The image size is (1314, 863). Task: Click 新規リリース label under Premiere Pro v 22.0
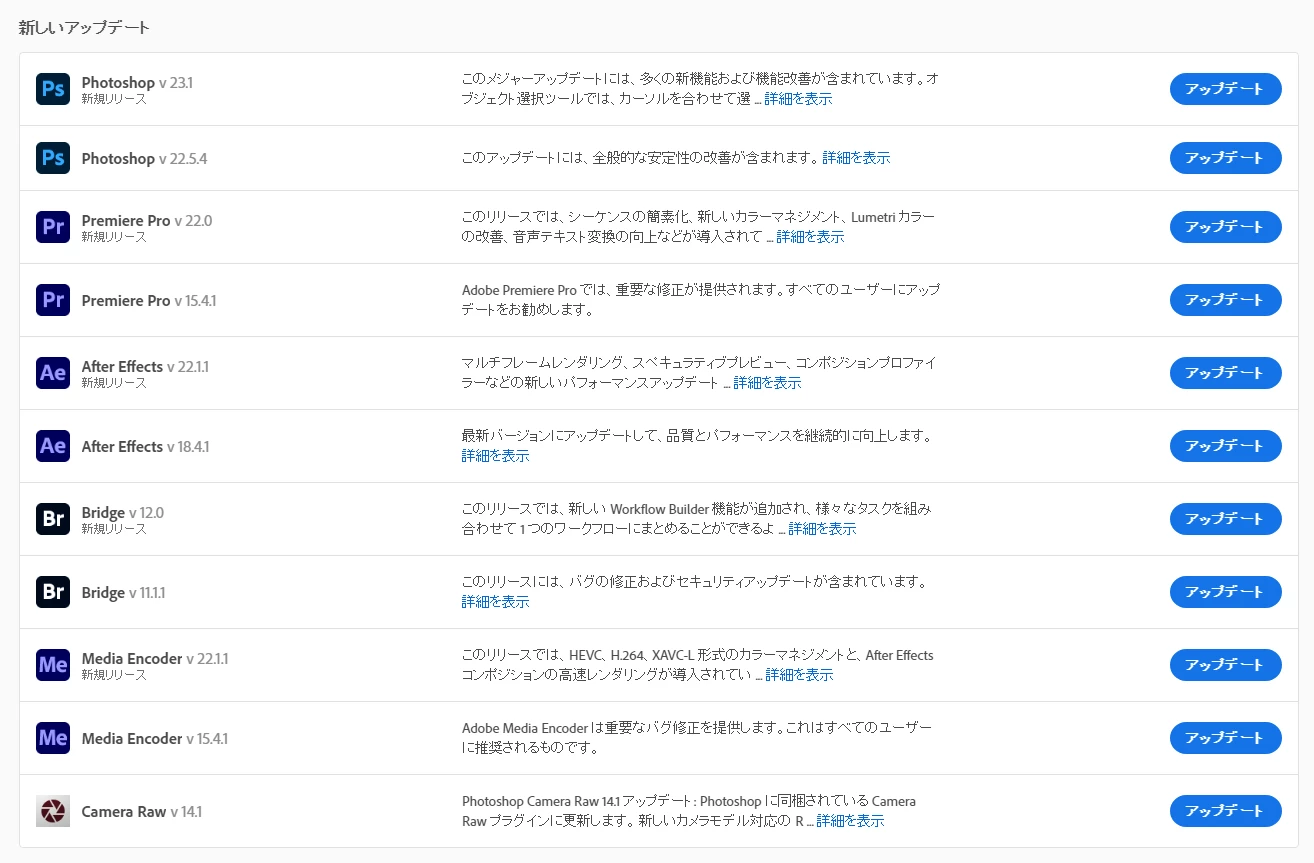[x=114, y=237]
